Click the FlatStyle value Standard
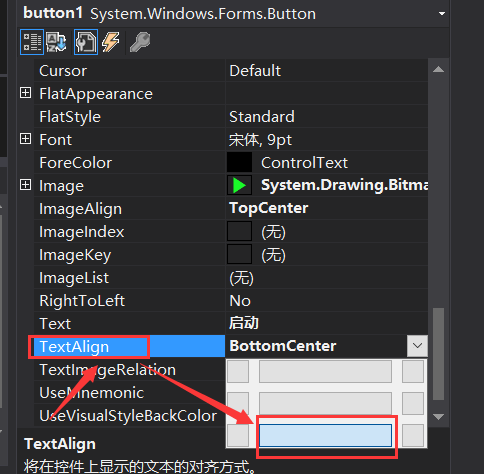This screenshot has height=474, width=484. (x=262, y=117)
